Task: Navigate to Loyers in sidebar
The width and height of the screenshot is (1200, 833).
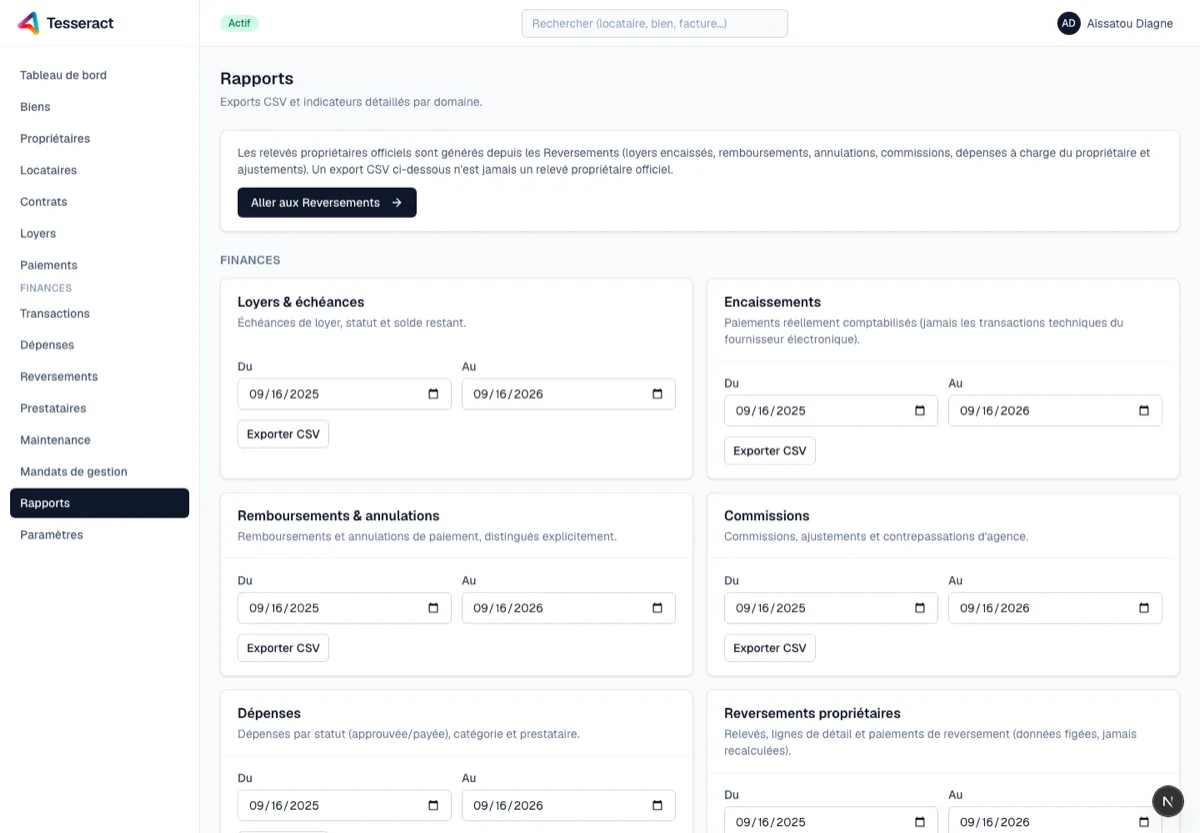Action: 99,234
